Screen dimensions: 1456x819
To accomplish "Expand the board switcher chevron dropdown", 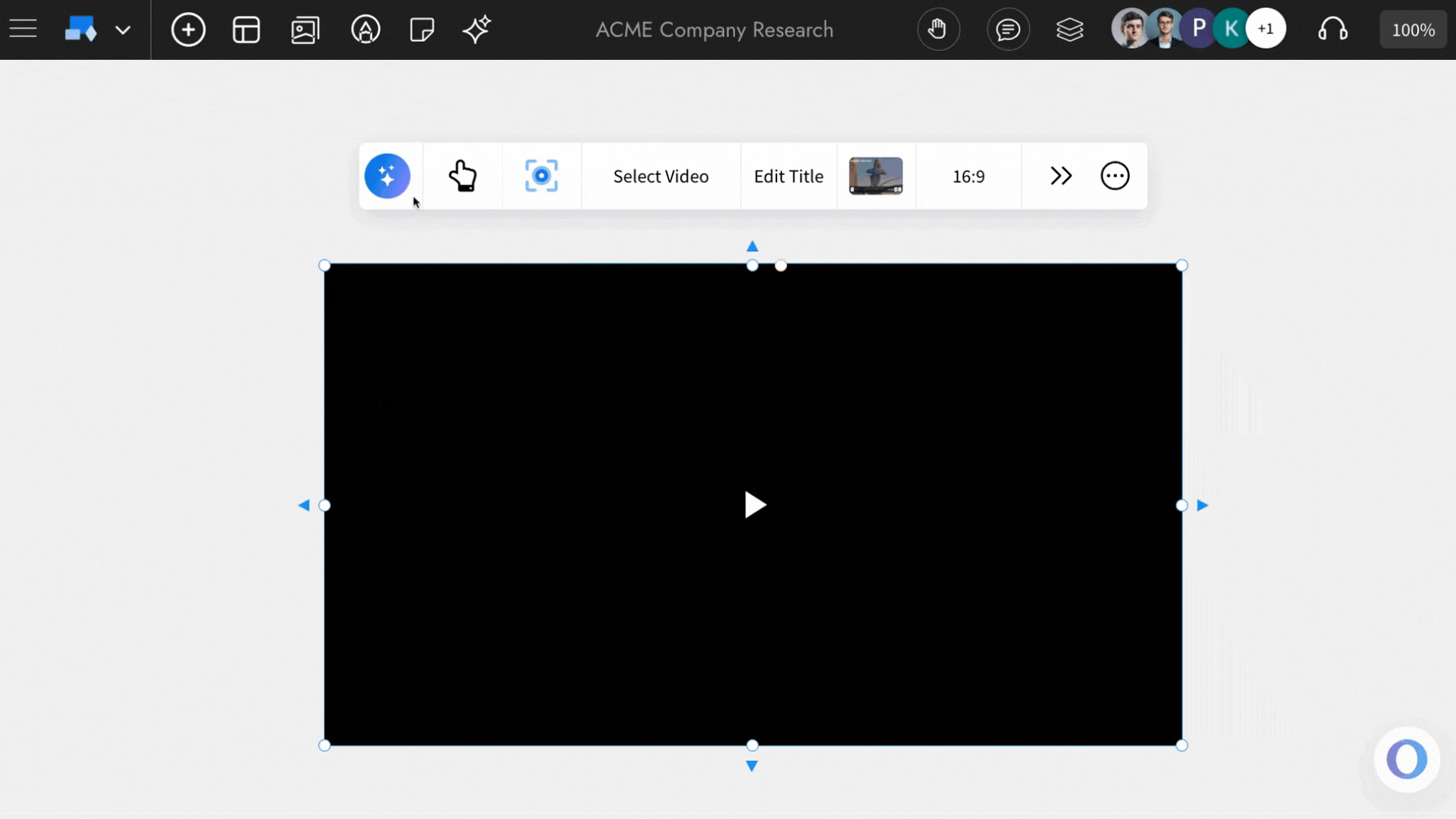I will (x=124, y=30).
